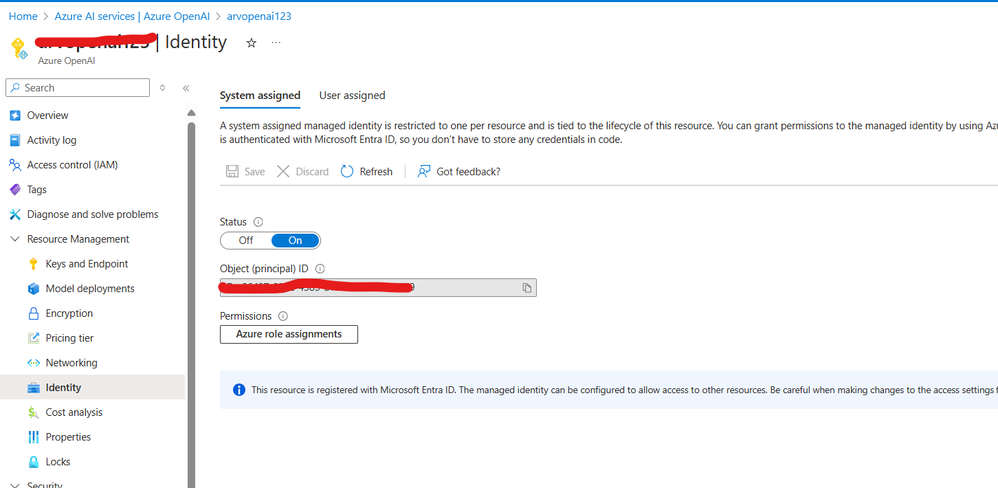The image size is (998, 488).
Task: Open Diagnose and solve problems item
Action: tap(92, 214)
